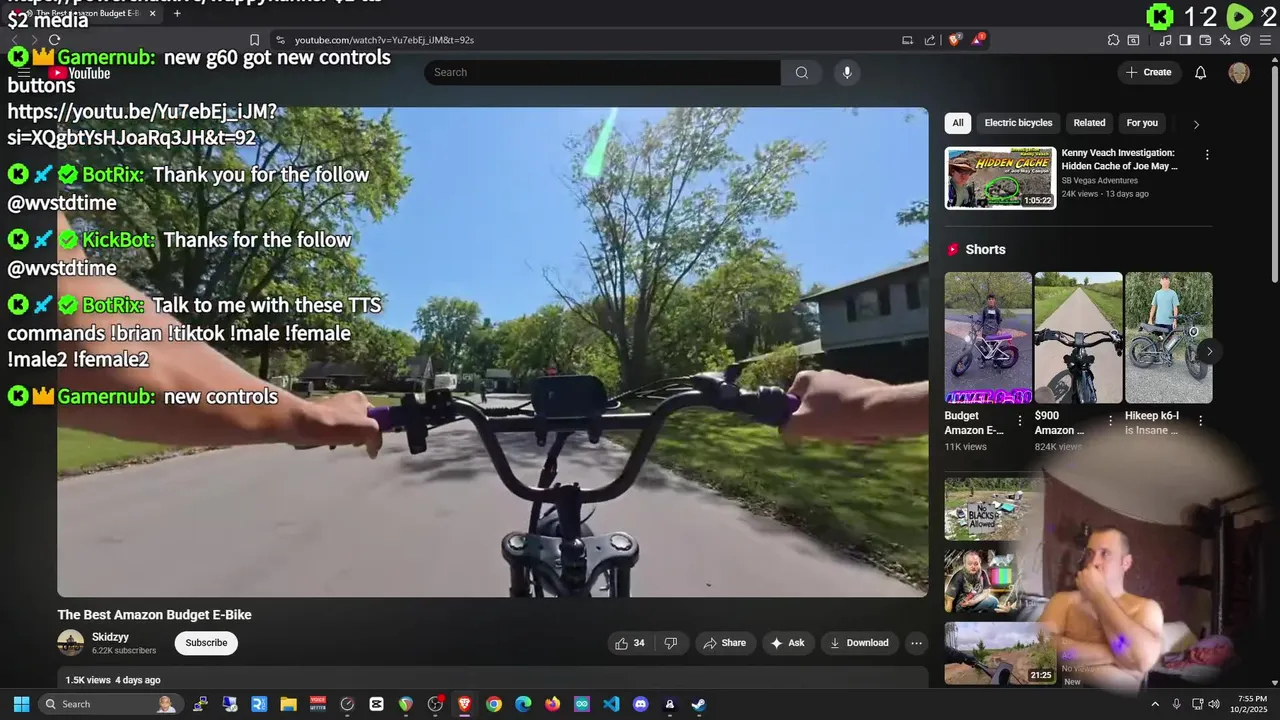Open Discord from the taskbar

[641, 704]
